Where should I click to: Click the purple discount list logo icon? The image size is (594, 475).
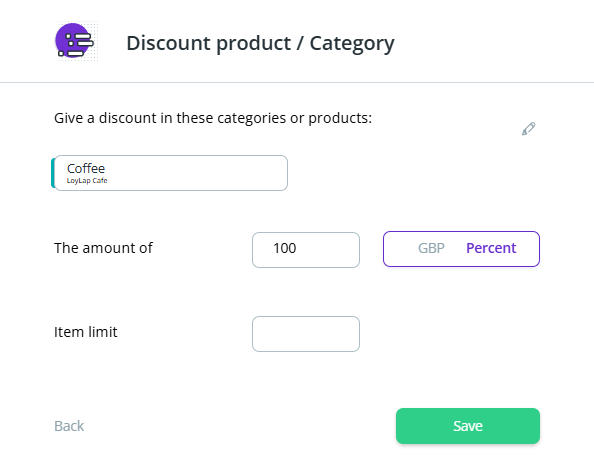tap(75, 41)
